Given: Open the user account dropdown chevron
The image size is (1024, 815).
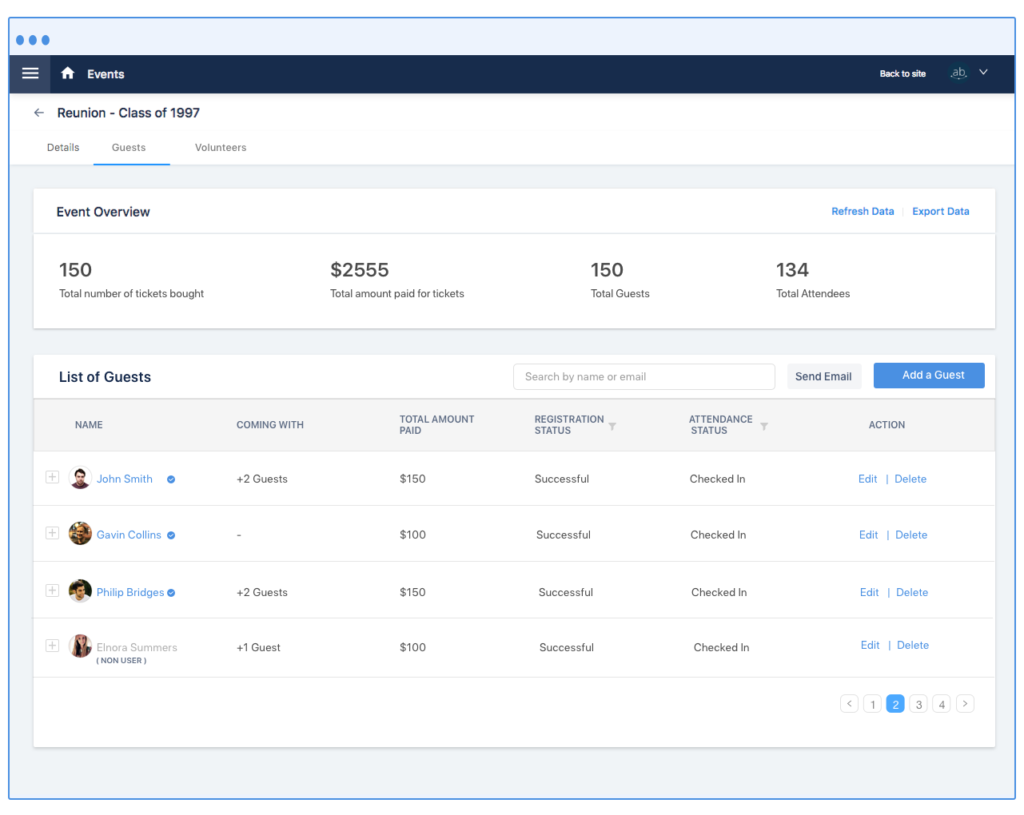Looking at the screenshot, I should click(x=983, y=72).
